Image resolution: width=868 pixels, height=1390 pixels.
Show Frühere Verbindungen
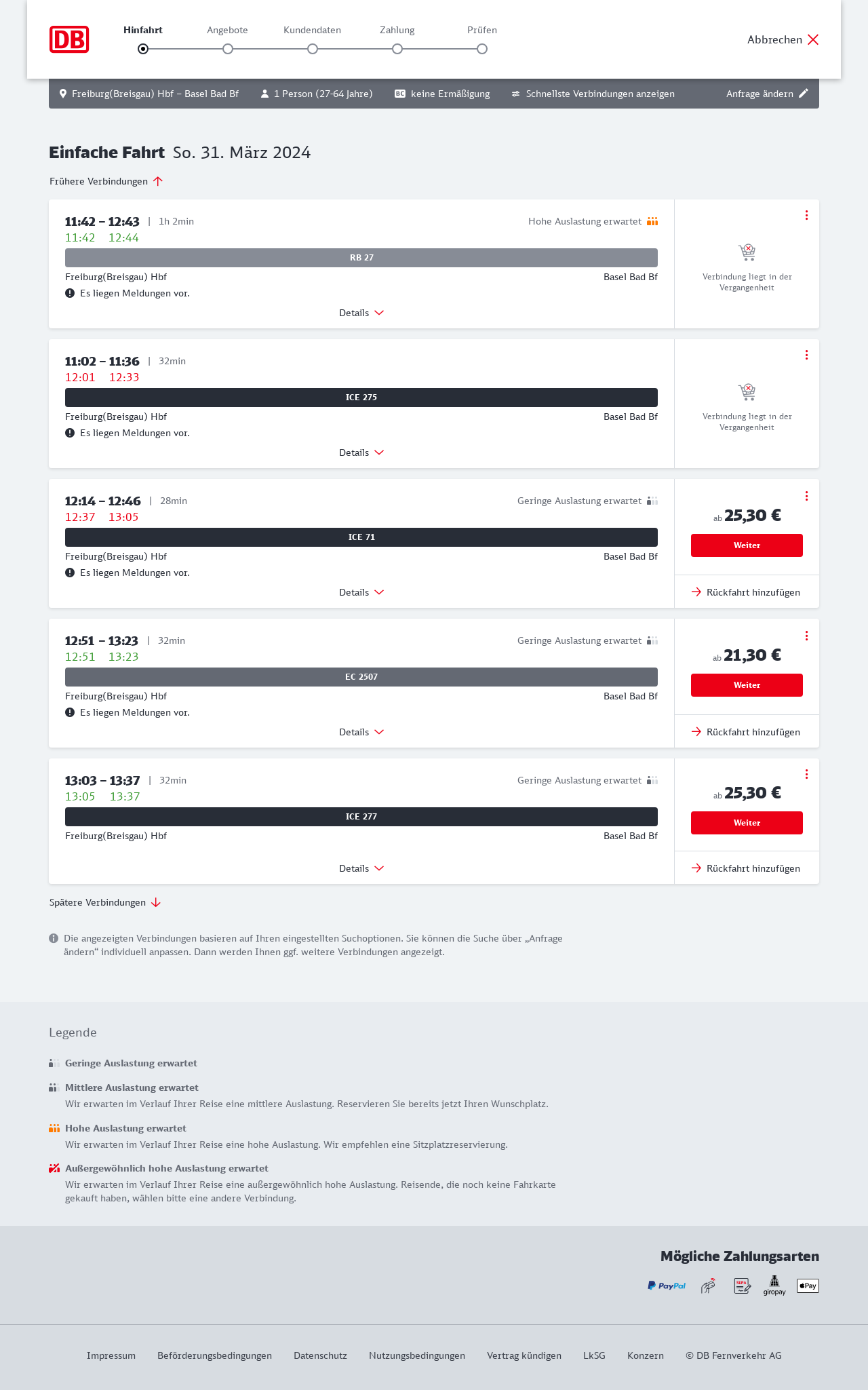pyautogui.click(x=106, y=181)
